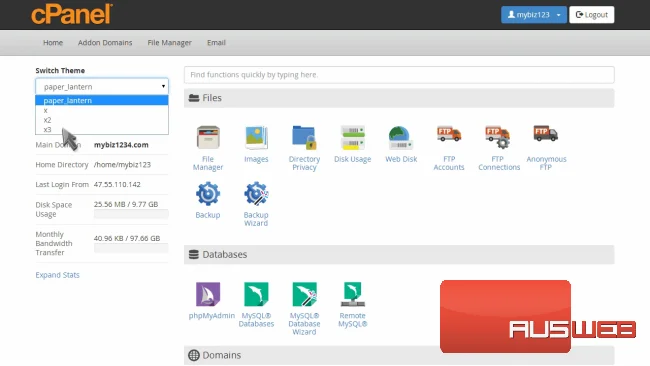Screen dimensions: 650x366
Task: Select the x3 theme option
Action: click(102, 129)
